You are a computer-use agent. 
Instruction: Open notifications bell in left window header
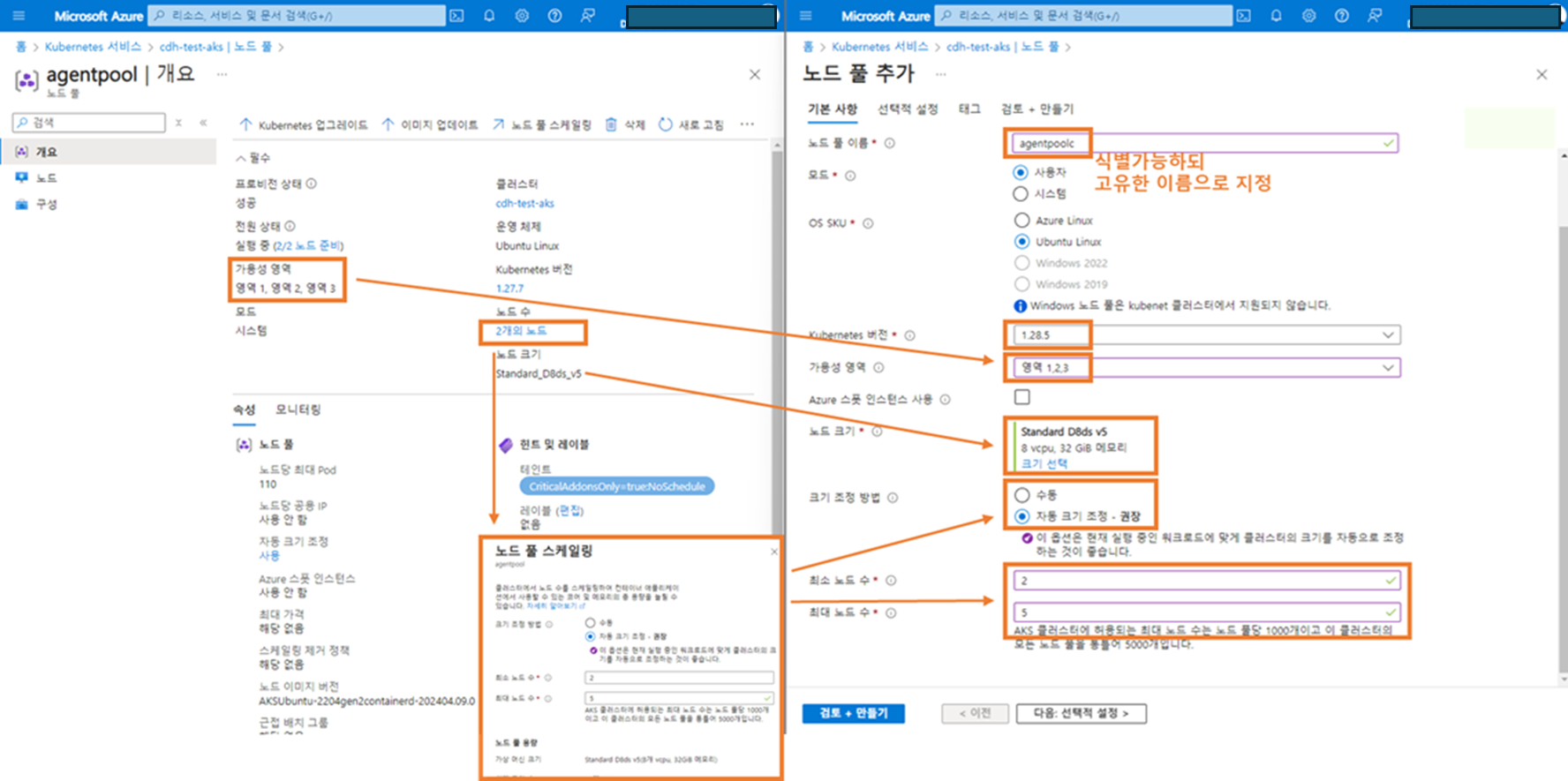coord(489,16)
